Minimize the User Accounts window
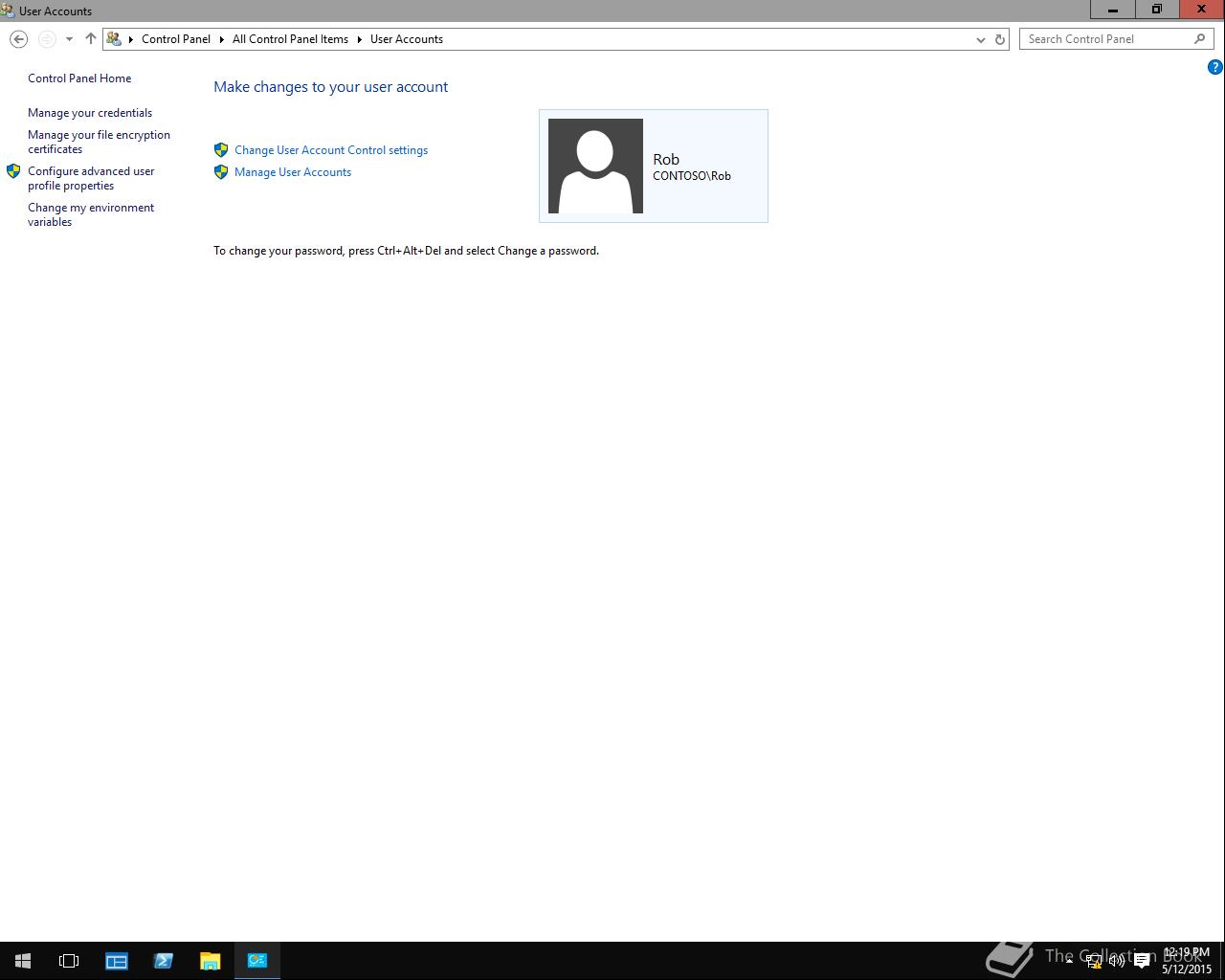 1113,10
